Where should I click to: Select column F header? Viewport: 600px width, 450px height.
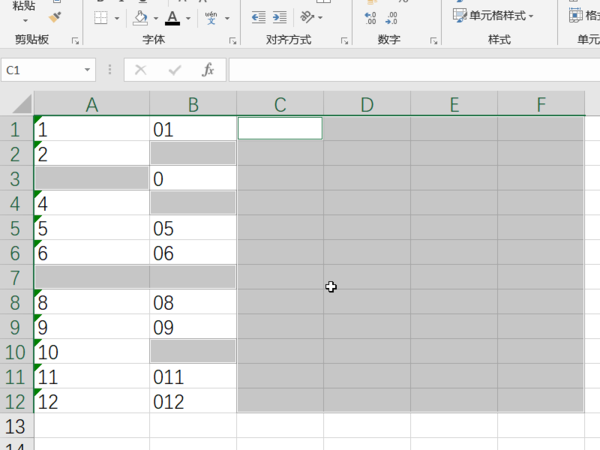541,104
